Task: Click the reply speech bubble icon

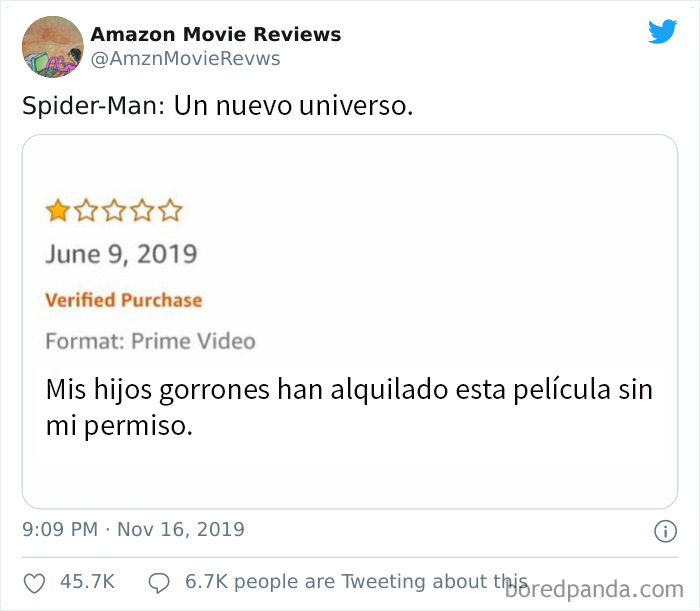Action: pyautogui.click(x=159, y=583)
